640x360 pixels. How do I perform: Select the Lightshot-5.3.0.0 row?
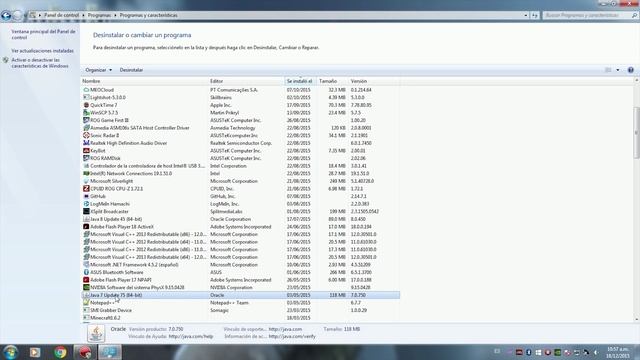click(x=240, y=98)
